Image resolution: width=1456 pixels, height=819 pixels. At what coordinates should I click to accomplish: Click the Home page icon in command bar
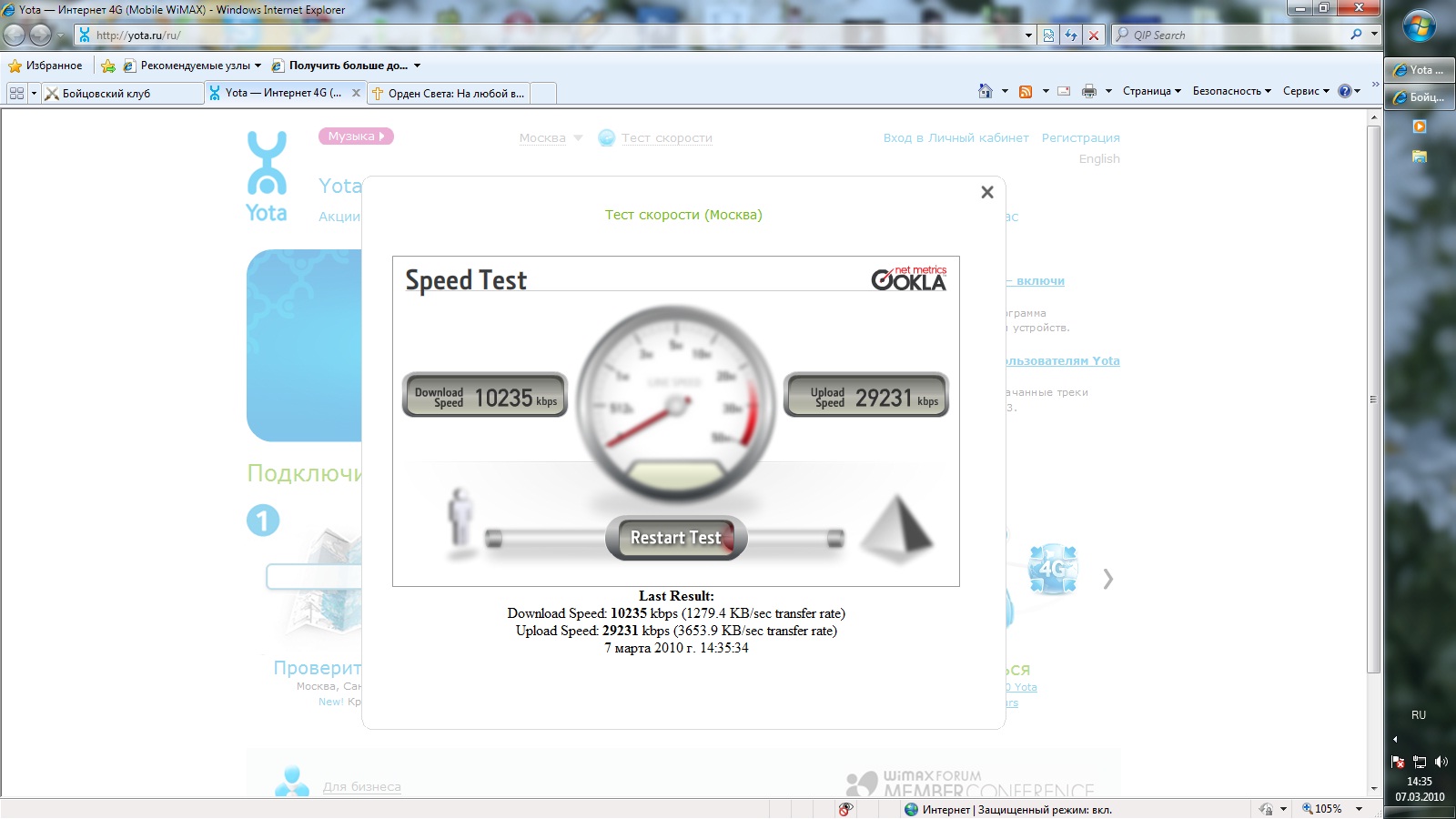click(985, 91)
